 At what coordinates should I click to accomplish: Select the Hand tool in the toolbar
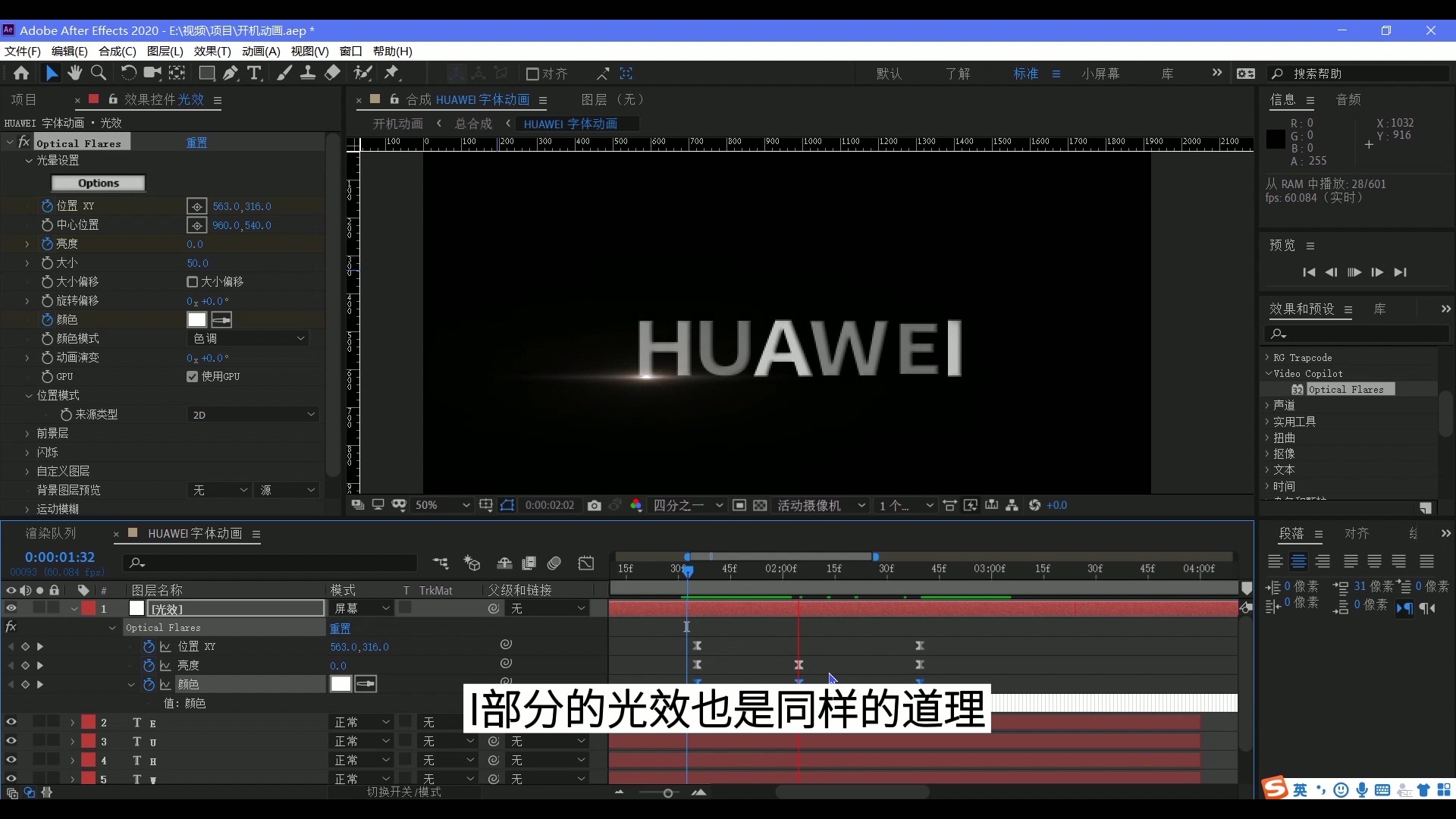[x=74, y=73]
